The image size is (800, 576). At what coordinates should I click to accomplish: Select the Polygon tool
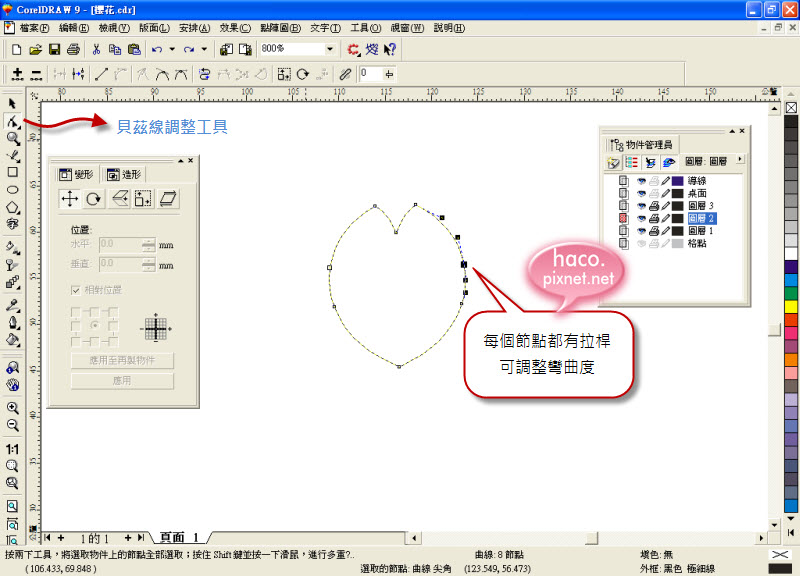point(12,207)
